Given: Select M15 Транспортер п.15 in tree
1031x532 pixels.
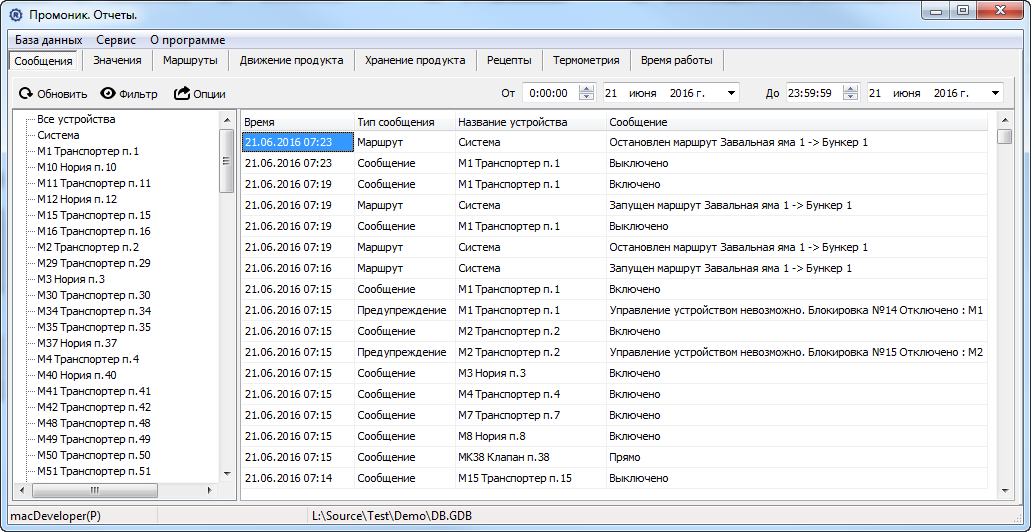Looking at the screenshot, I should point(94,215).
